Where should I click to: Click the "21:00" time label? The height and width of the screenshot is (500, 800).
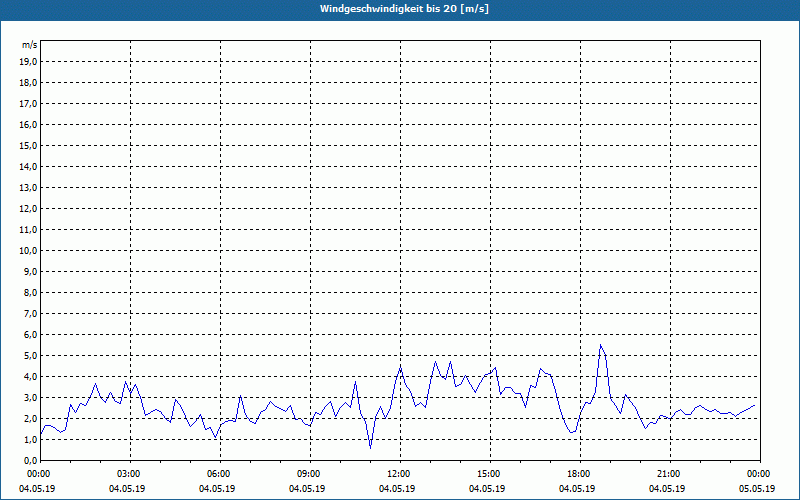670,474
